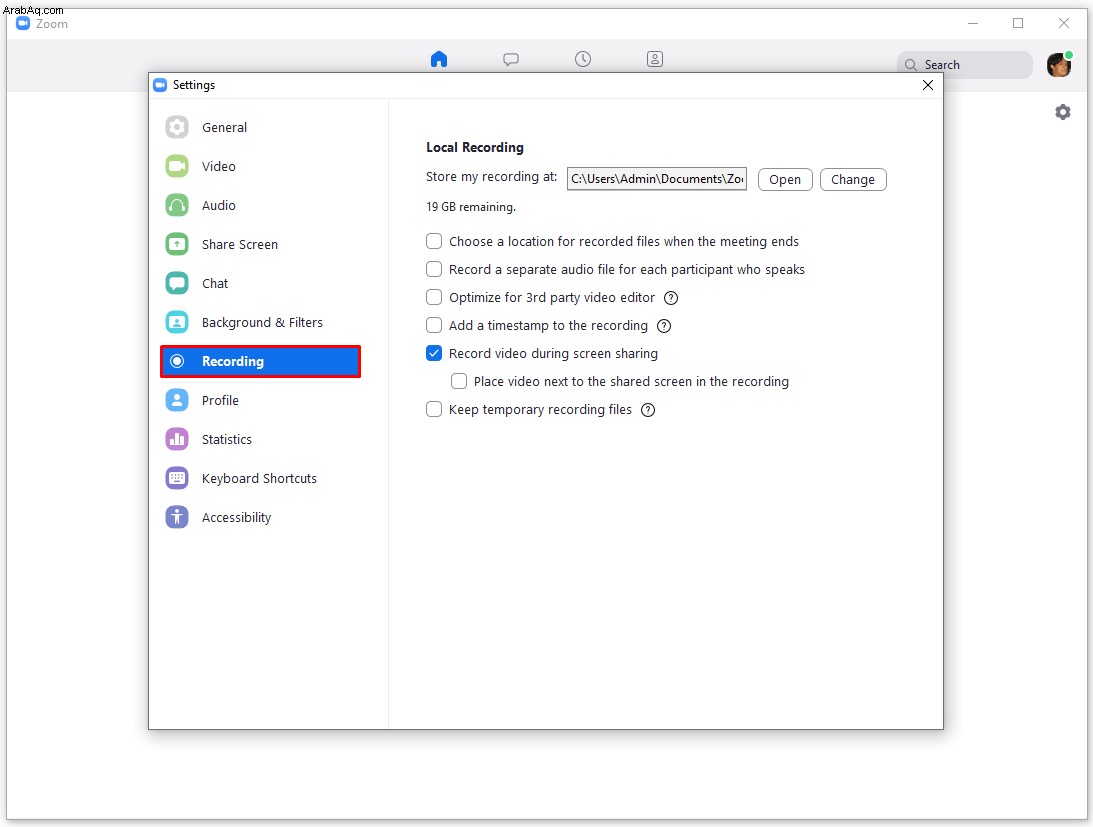Click the Chat bubble icon in sidebar
Image resolution: width=1093 pixels, height=827 pixels.
coord(177,283)
